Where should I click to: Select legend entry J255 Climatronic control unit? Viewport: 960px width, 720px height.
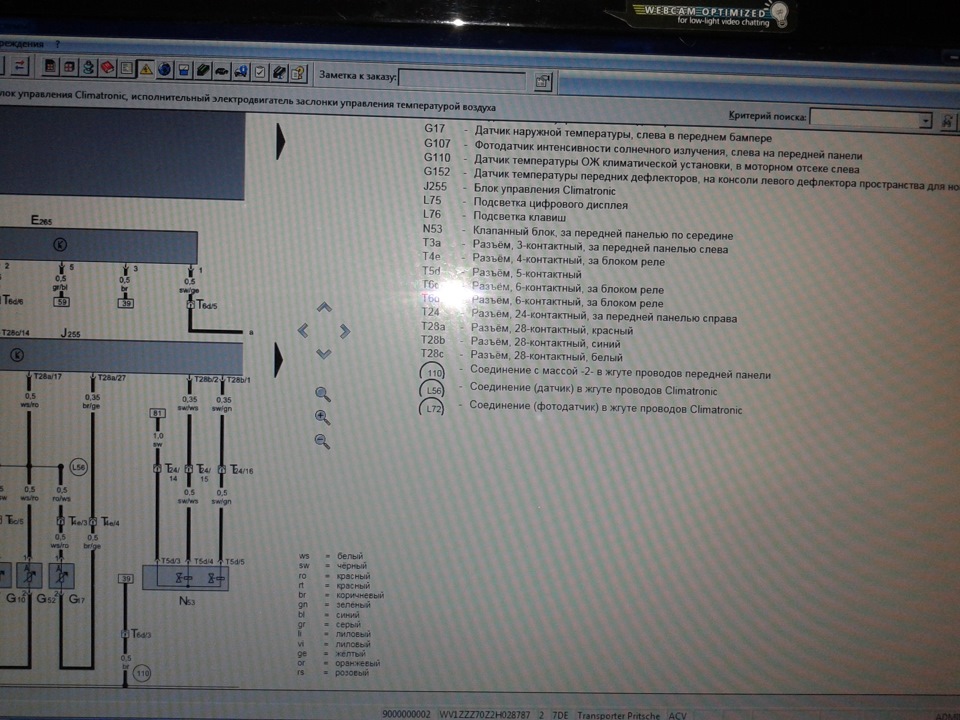pyautogui.click(x=519, y=189)
